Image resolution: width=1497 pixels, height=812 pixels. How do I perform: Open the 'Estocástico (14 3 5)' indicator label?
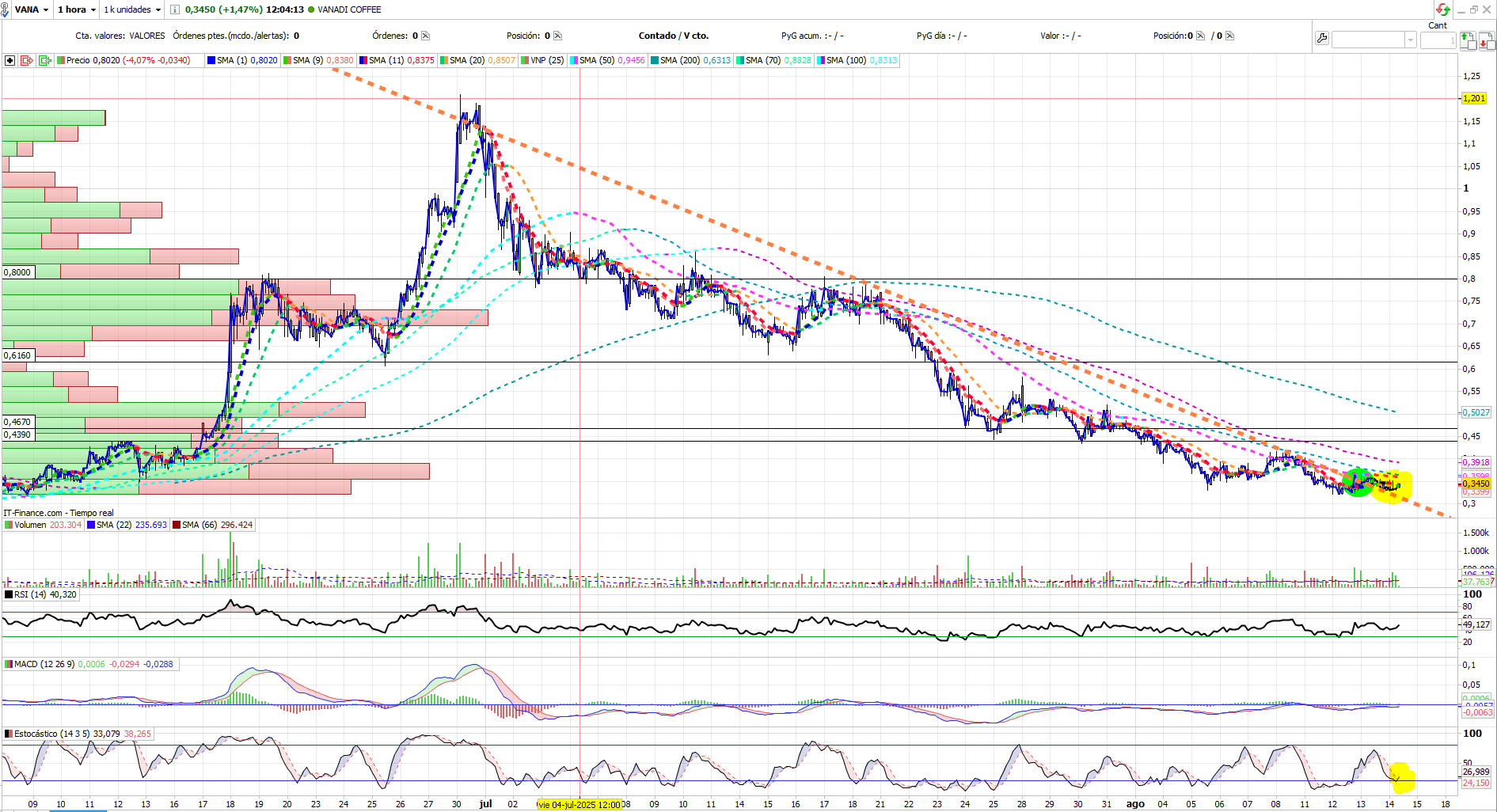click(x=52, y=734)
